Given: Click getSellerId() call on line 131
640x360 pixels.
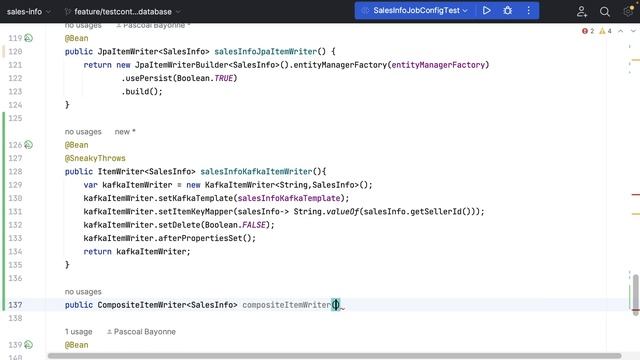Looking at the screenshot, I should tap(441, 211).
